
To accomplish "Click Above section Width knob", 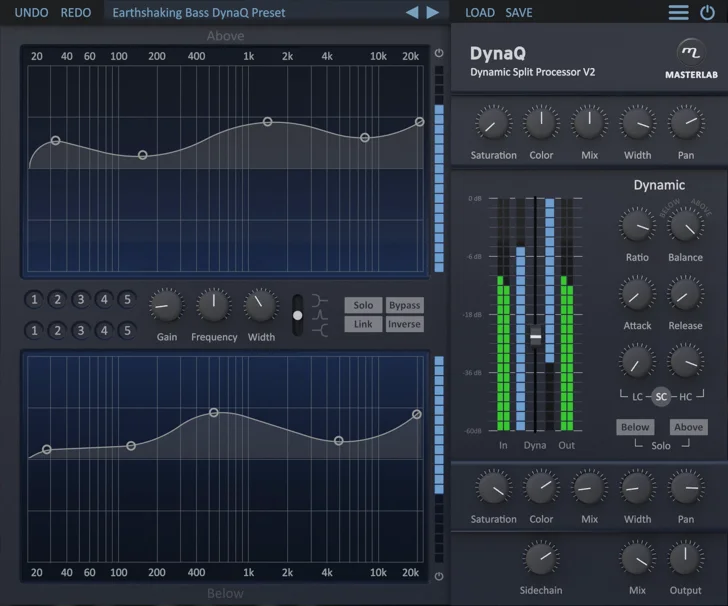I will click(x=637, y=124).
